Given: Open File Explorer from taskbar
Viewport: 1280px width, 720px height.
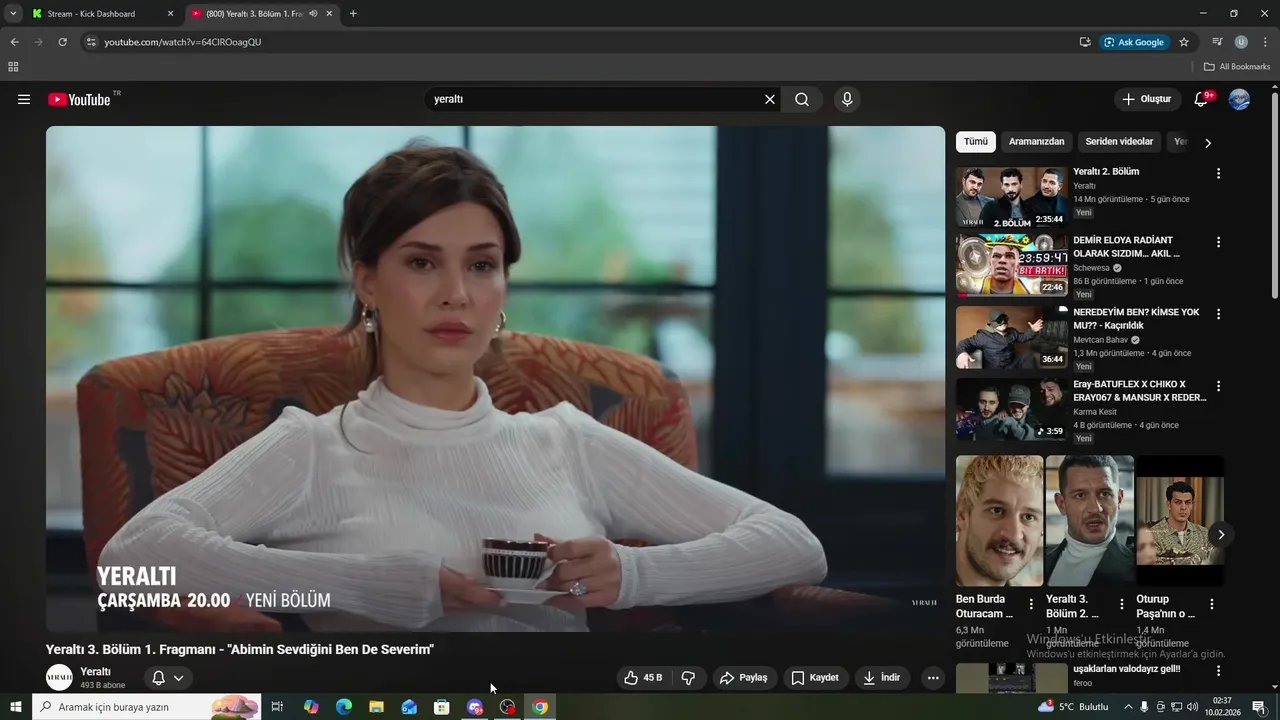Looking at the screenshot, I should click(x=376, y=707).
